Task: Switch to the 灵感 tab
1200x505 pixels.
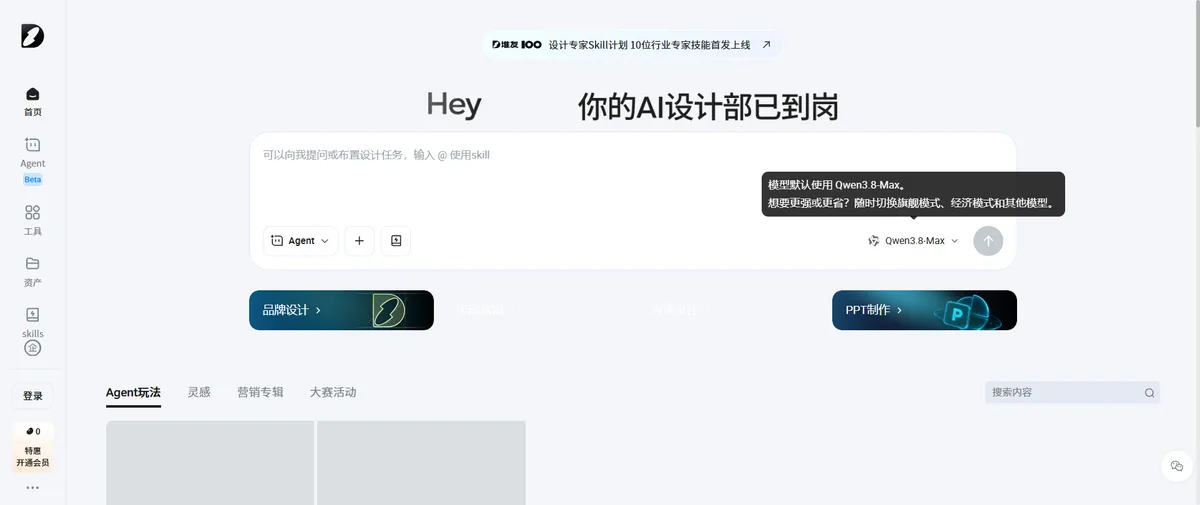Action: point(199,392)
